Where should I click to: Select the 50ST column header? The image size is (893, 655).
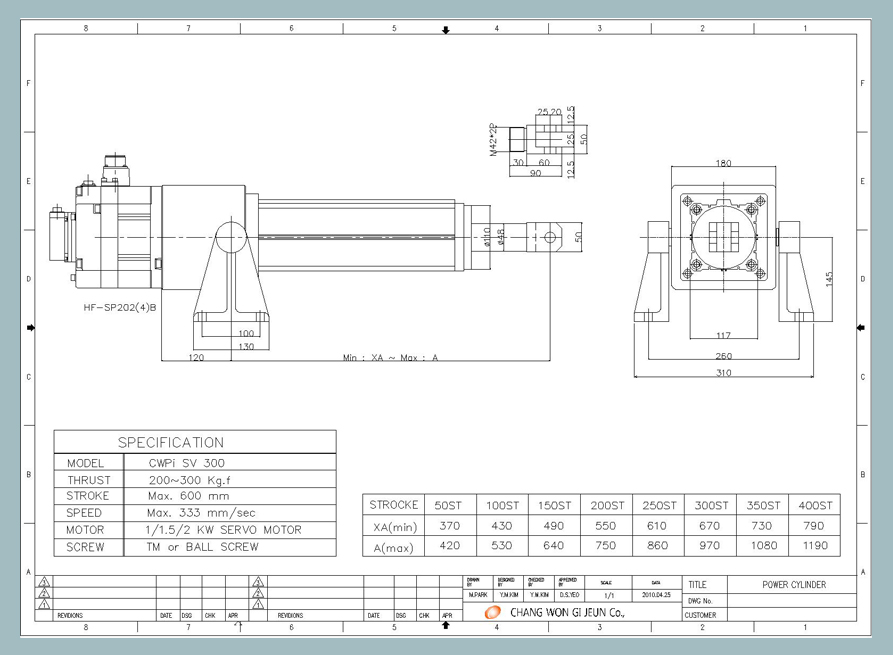click(x=448, y=505)
